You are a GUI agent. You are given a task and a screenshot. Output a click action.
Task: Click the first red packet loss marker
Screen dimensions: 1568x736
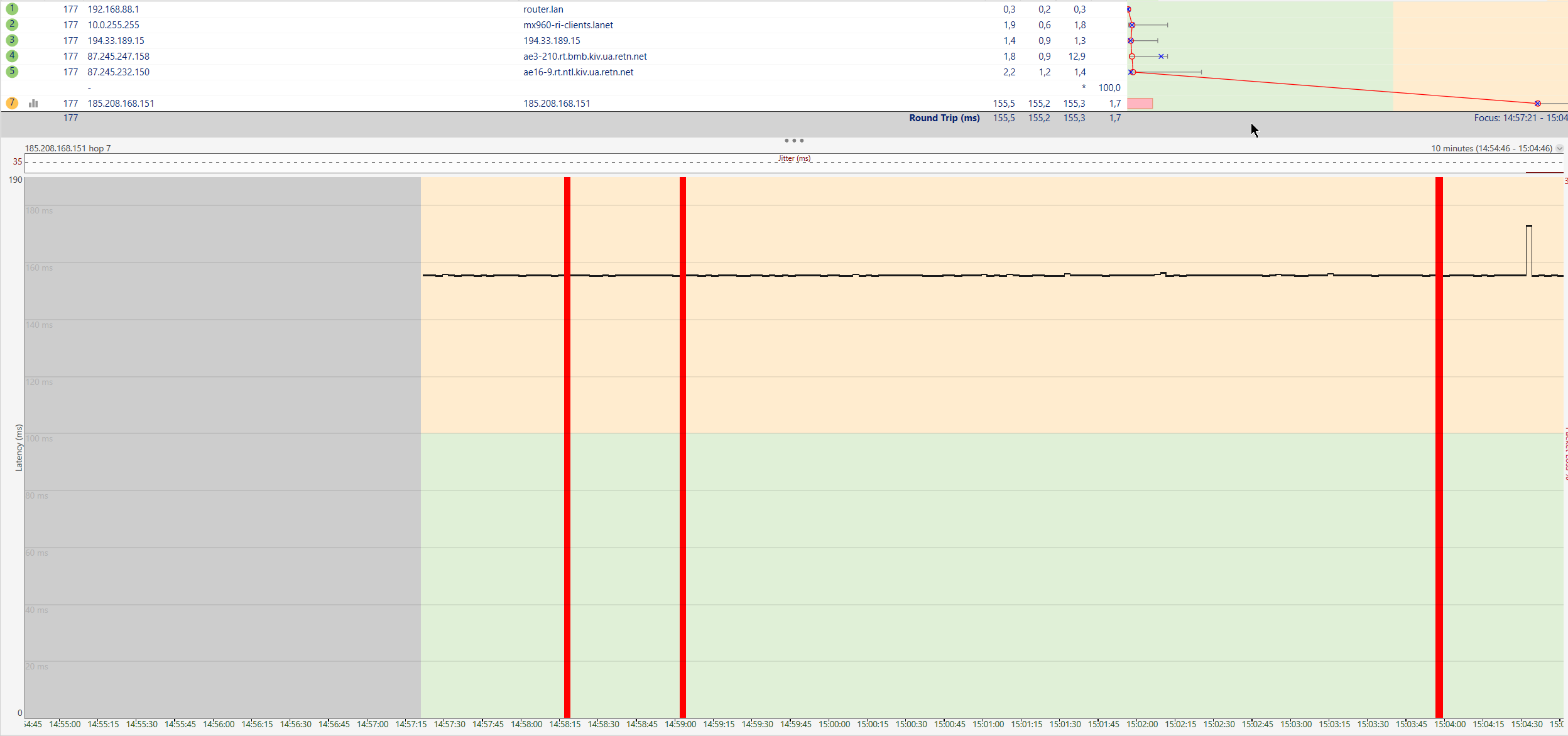click(x=567, y=440)
